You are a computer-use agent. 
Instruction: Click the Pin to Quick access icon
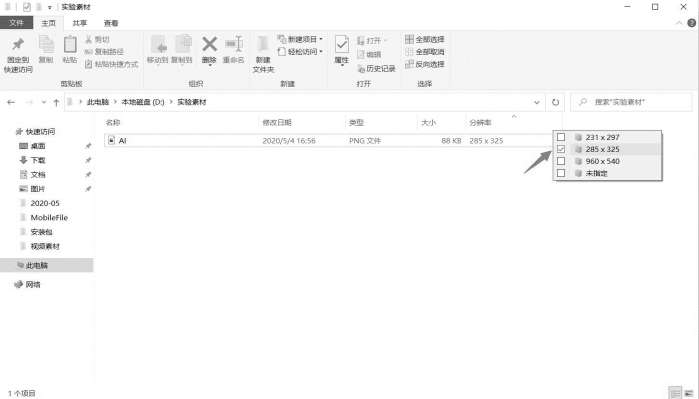pyautogui.click(x=18, y=45)
